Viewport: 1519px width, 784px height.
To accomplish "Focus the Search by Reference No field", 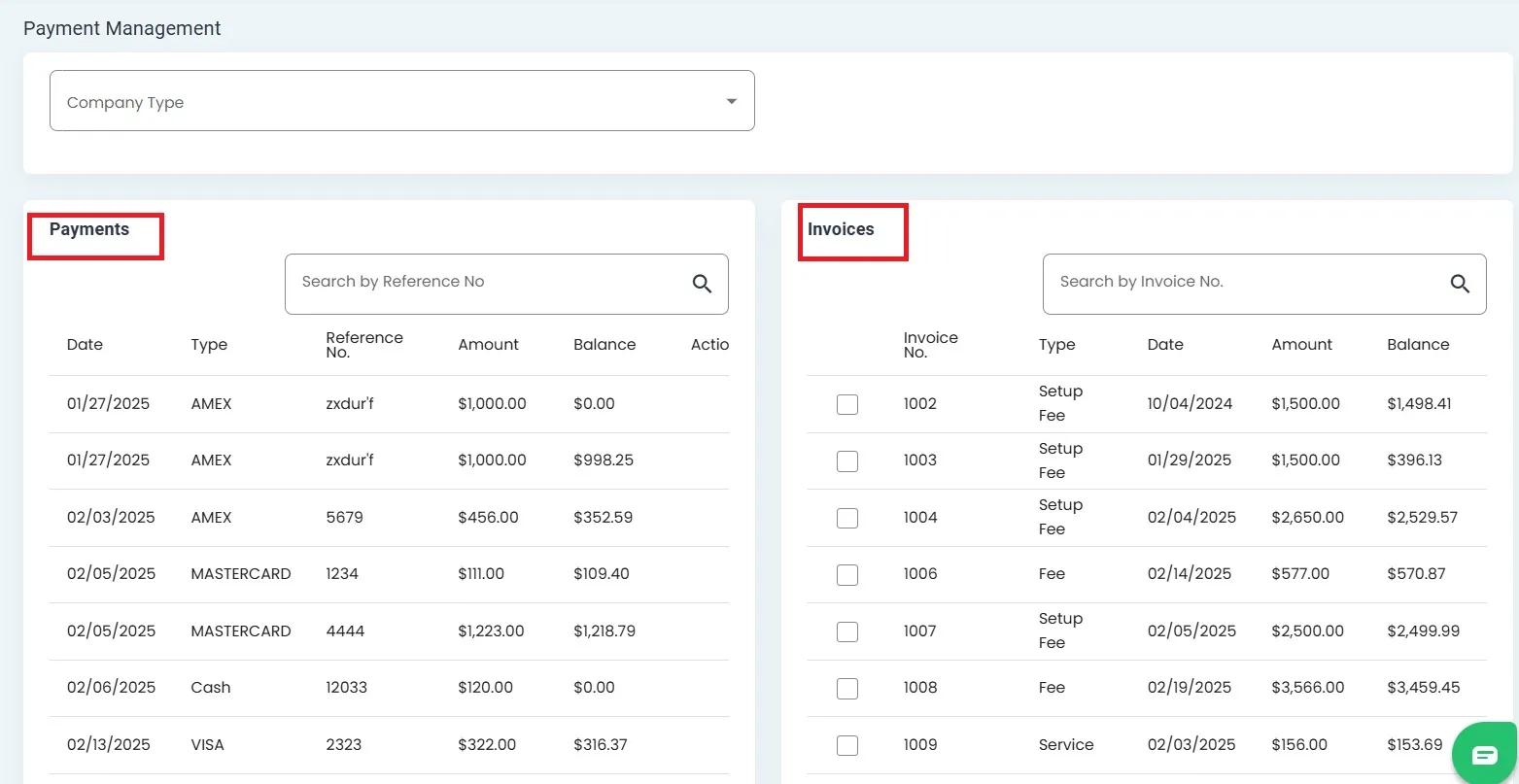I will (486, 283).
